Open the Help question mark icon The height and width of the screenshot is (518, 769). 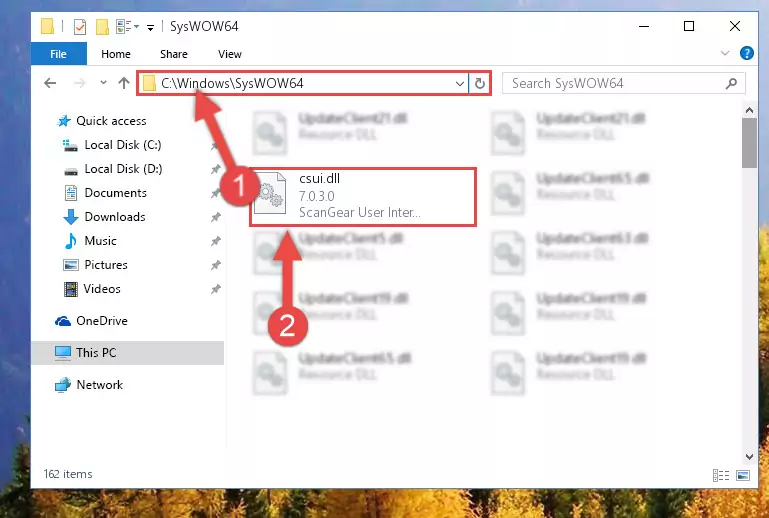746,53
